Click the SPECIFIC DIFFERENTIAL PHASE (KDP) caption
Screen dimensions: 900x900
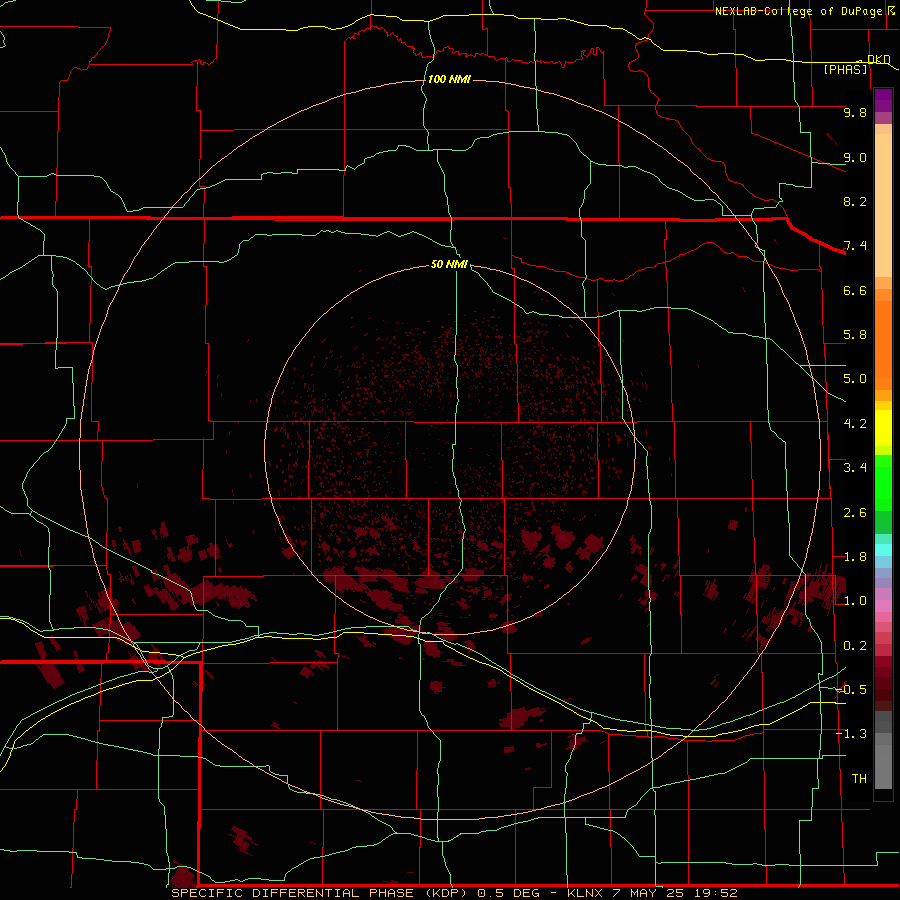coord(321,893)
